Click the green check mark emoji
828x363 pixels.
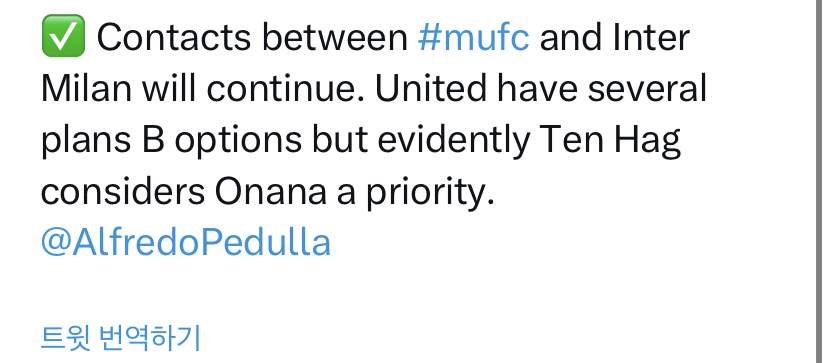63,36
